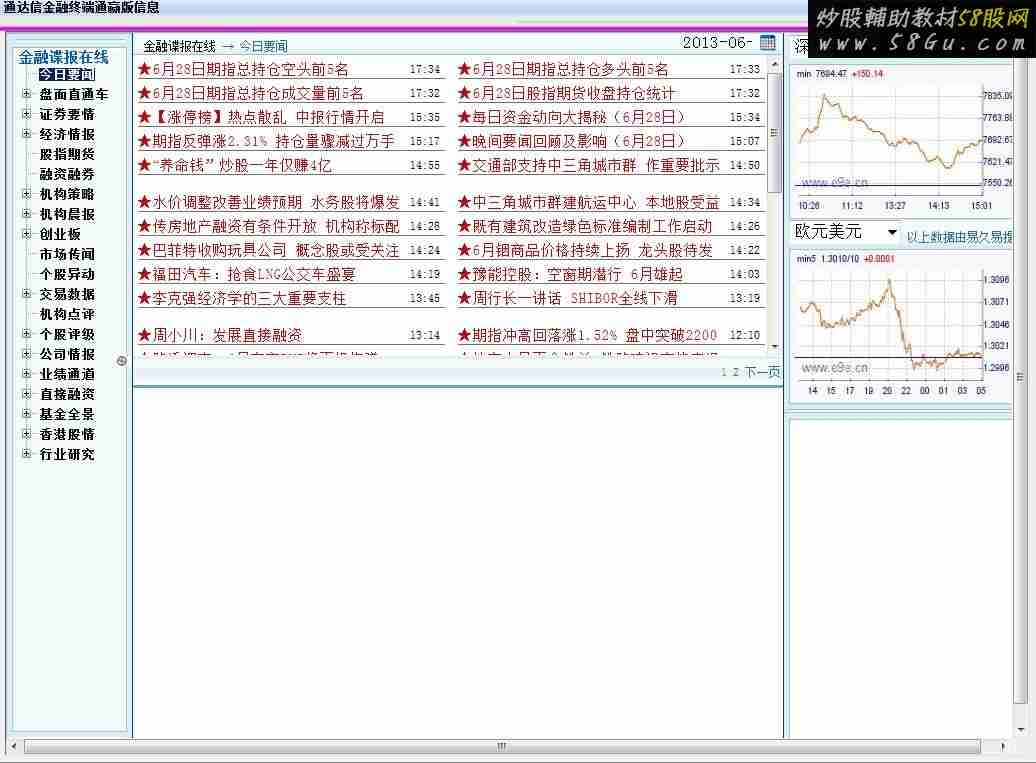Select 今日要闻 in the sidebar

(x=67, y=75)
